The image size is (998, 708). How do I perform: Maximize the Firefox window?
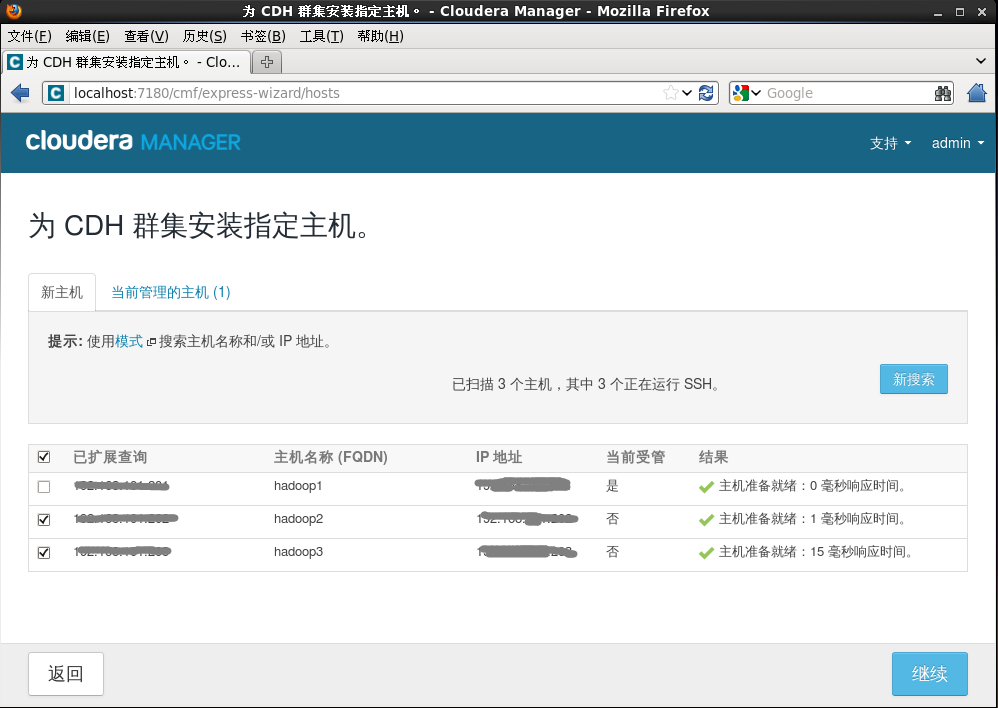[x=960, y=12]
